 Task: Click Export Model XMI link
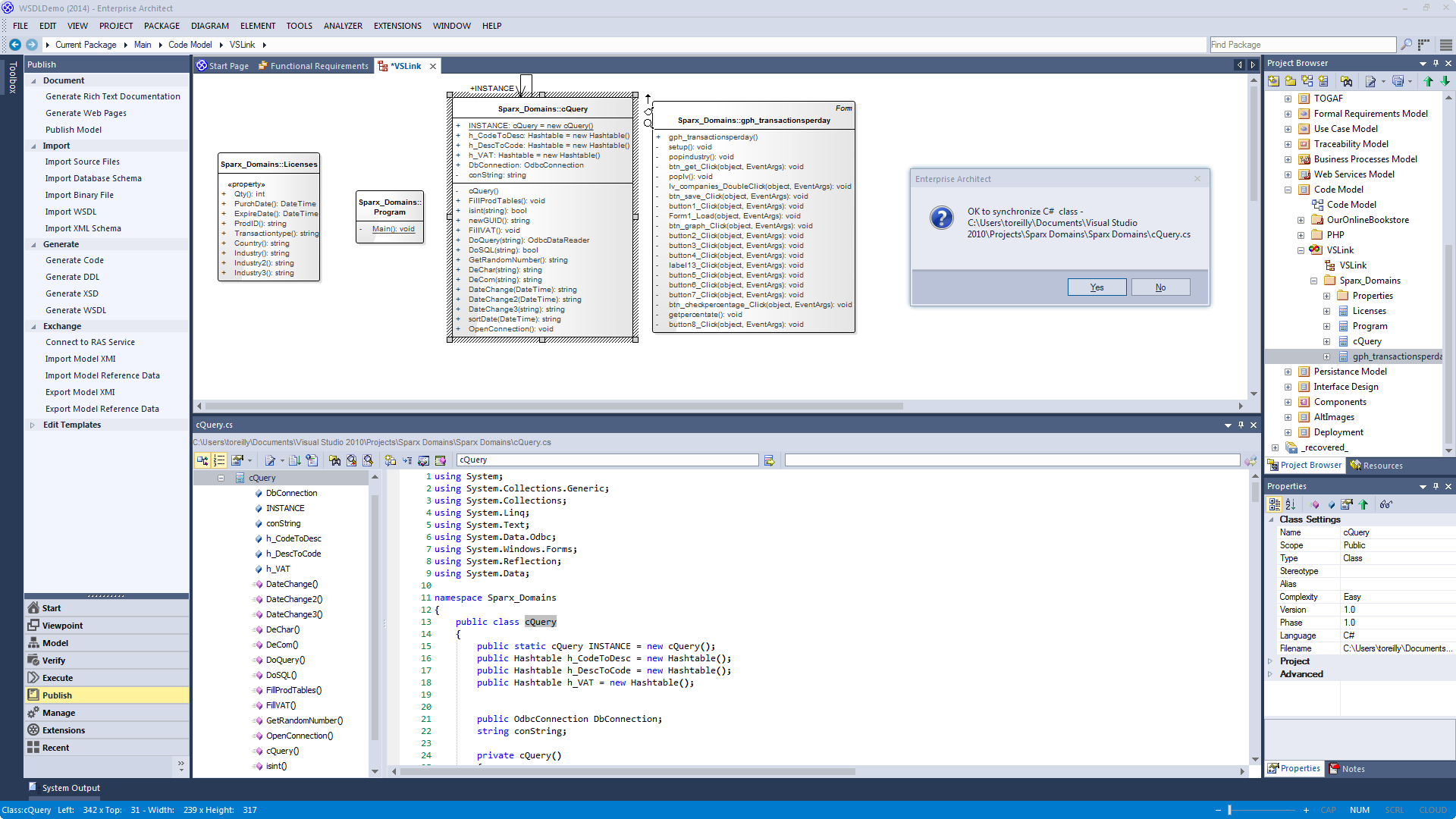coord(80,393)
